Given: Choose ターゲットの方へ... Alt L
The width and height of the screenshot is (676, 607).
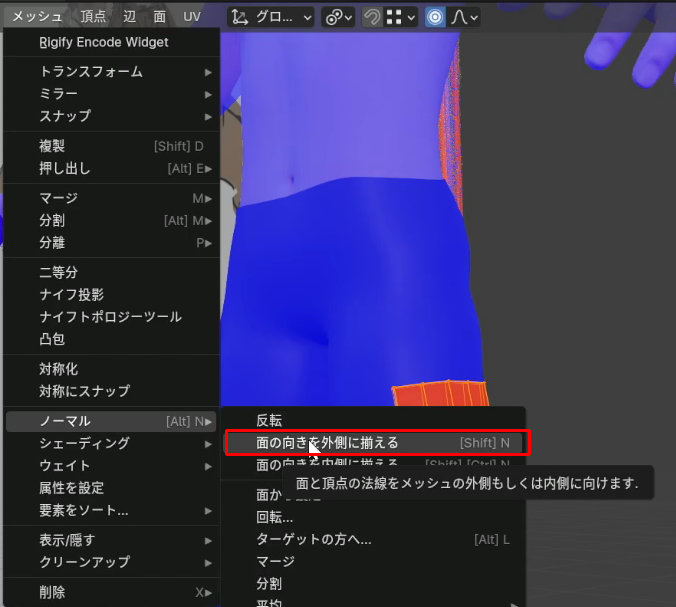Looking at the screenshot, I should (373, 539).
